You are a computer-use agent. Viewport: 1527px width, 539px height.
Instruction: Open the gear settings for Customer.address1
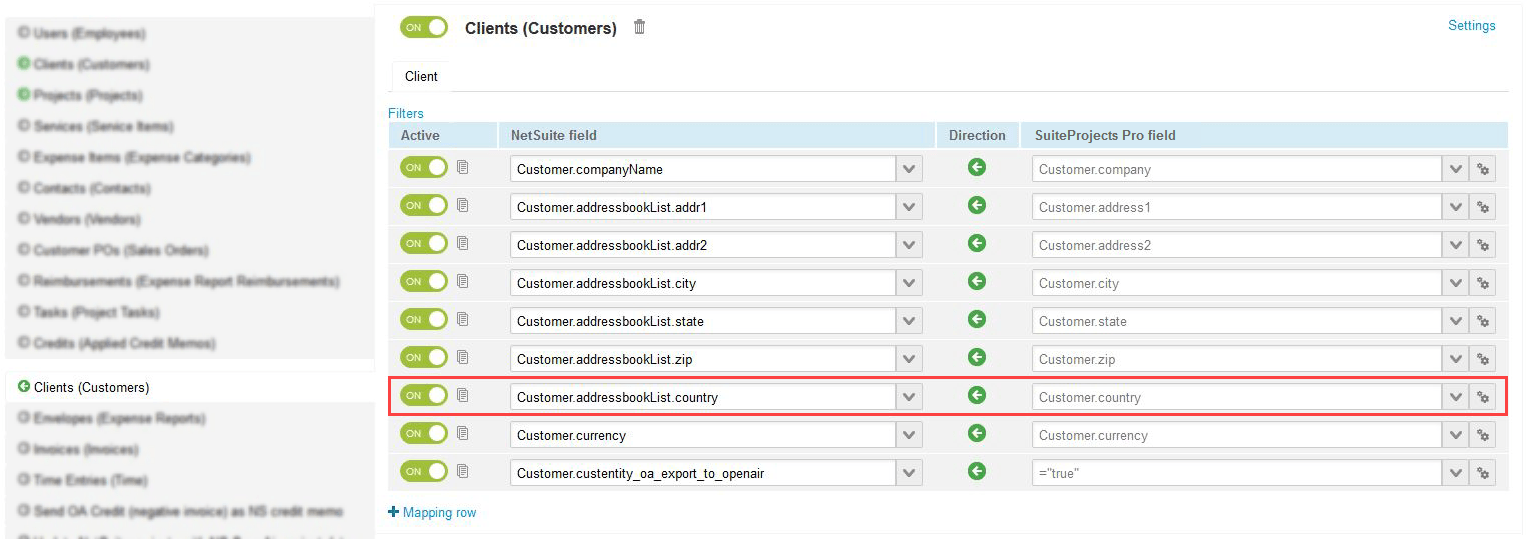(1483, 207)
